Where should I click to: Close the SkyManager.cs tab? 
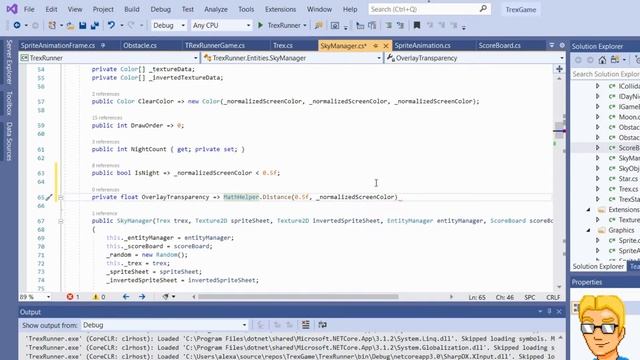point(386,46)
